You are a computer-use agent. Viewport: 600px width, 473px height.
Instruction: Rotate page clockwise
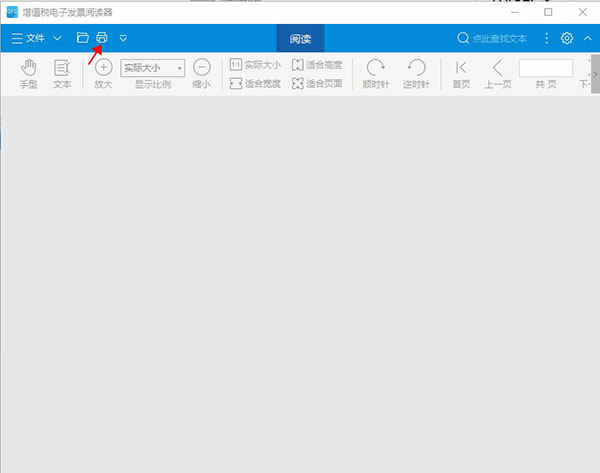point(376,74)
